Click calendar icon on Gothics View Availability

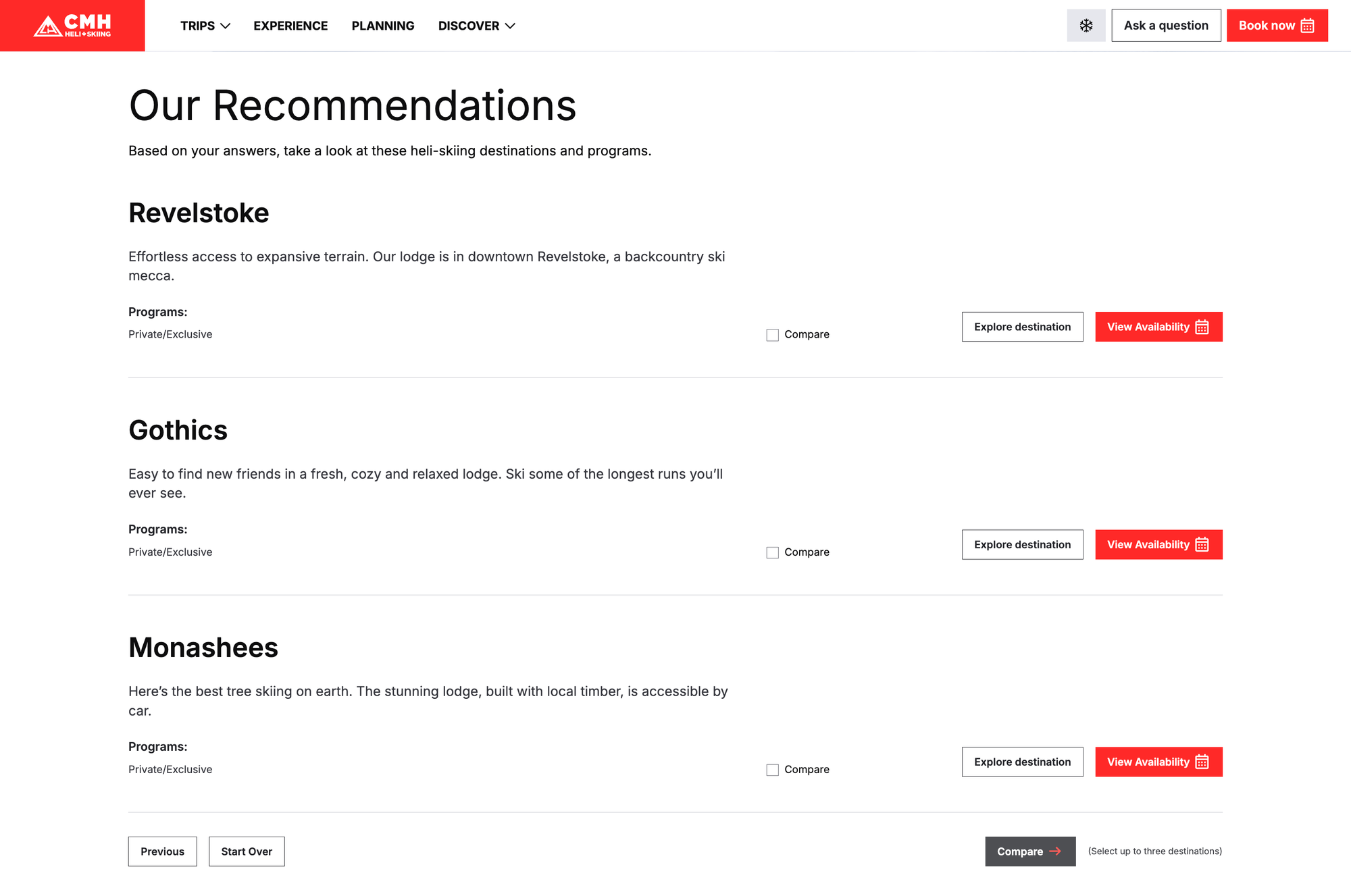click(1202, 545)
